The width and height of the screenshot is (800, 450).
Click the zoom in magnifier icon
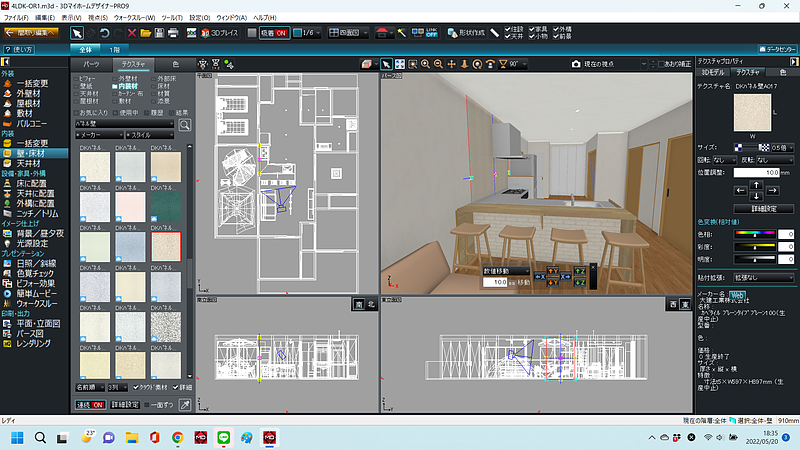[x=424, y=64]
